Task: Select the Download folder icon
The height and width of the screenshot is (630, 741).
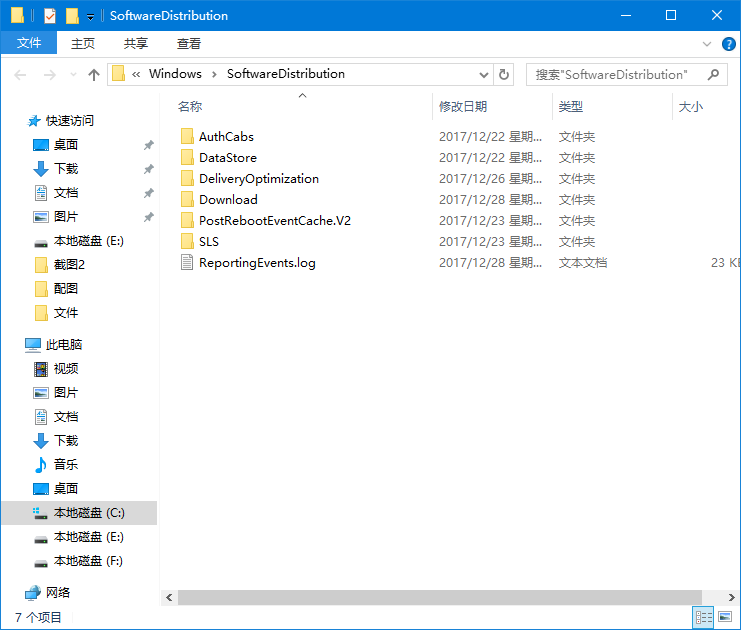Action: [x=187, y=199]
